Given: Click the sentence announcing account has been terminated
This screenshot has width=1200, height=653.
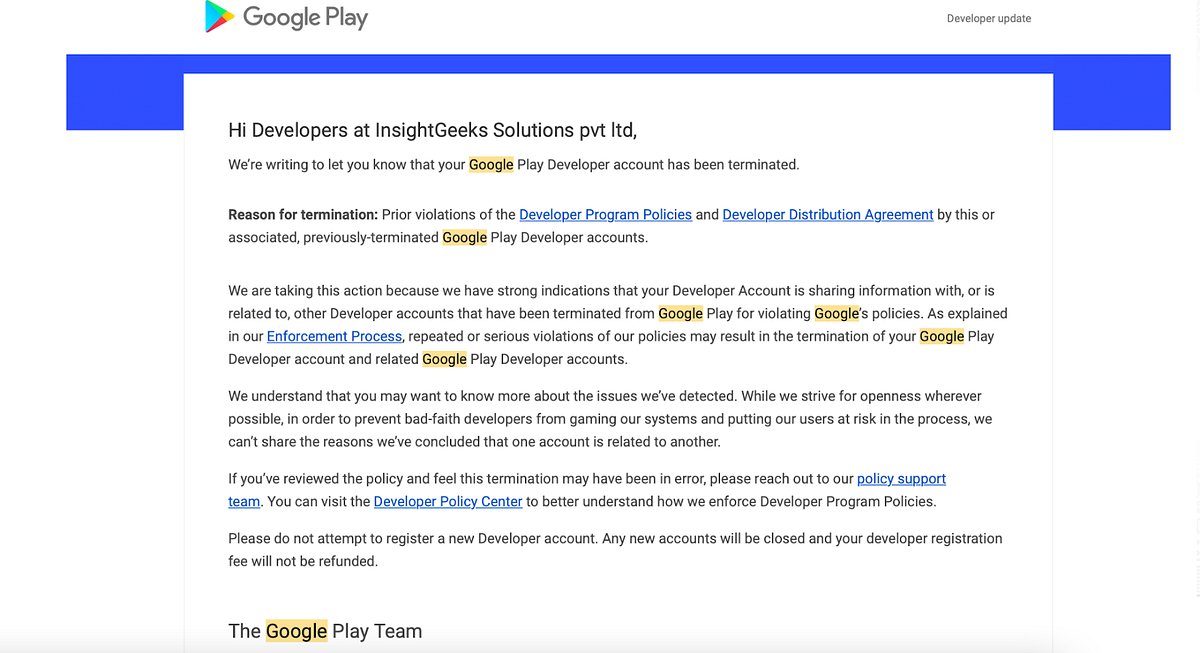Looking at the screenshot, I should [x=514, y=164].
